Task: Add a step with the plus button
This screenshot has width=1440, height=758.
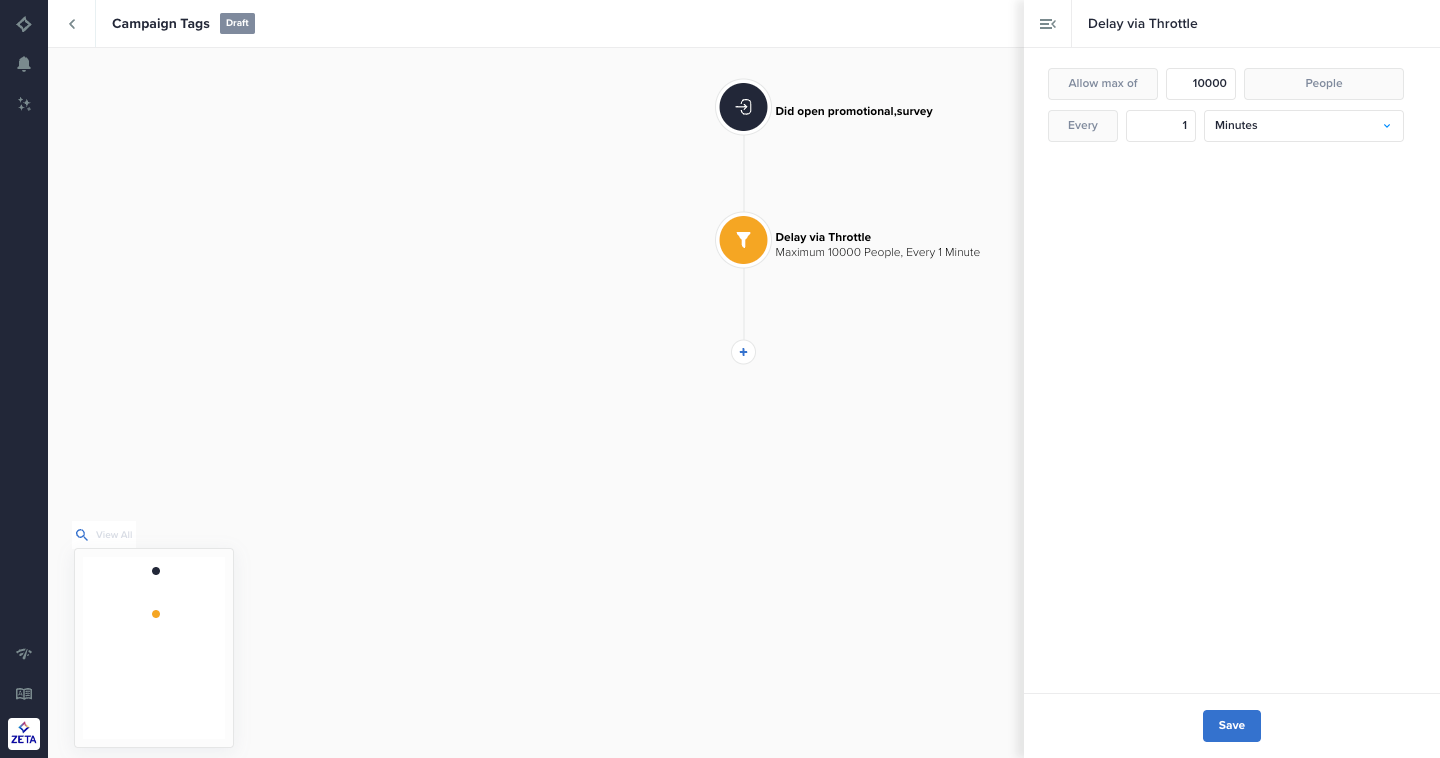Action: coord(743,352)
